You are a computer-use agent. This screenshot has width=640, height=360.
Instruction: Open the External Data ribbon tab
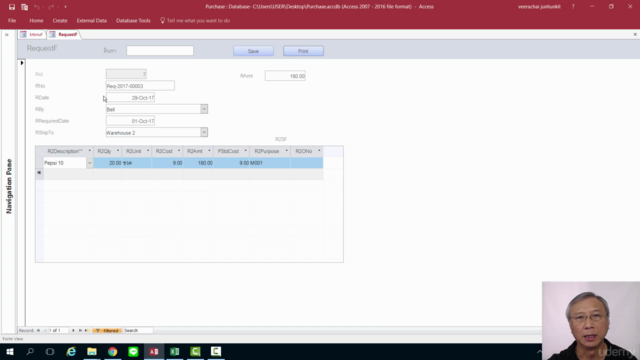(x=92, y=20)
